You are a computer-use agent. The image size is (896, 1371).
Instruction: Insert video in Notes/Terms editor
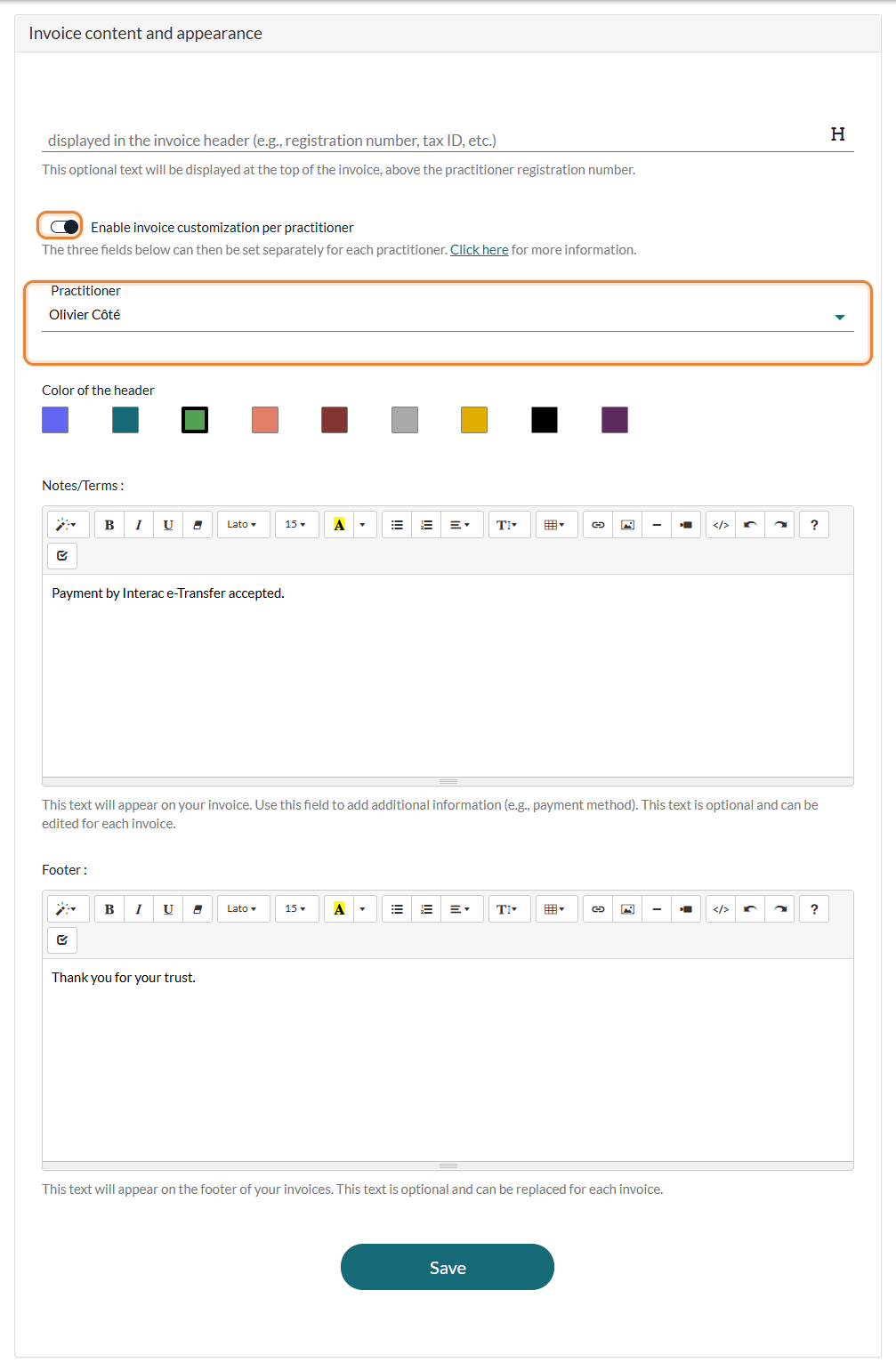[686, 525]
